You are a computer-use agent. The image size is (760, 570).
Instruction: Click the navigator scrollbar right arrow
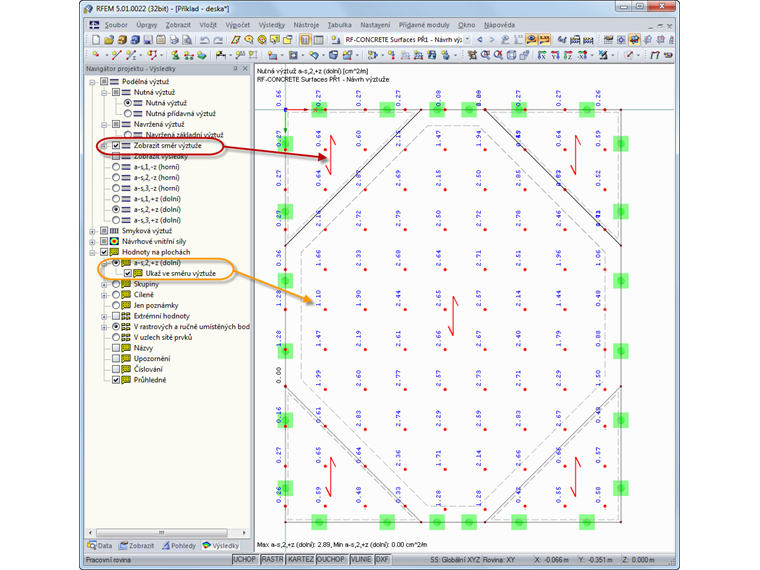coord(244,533)
